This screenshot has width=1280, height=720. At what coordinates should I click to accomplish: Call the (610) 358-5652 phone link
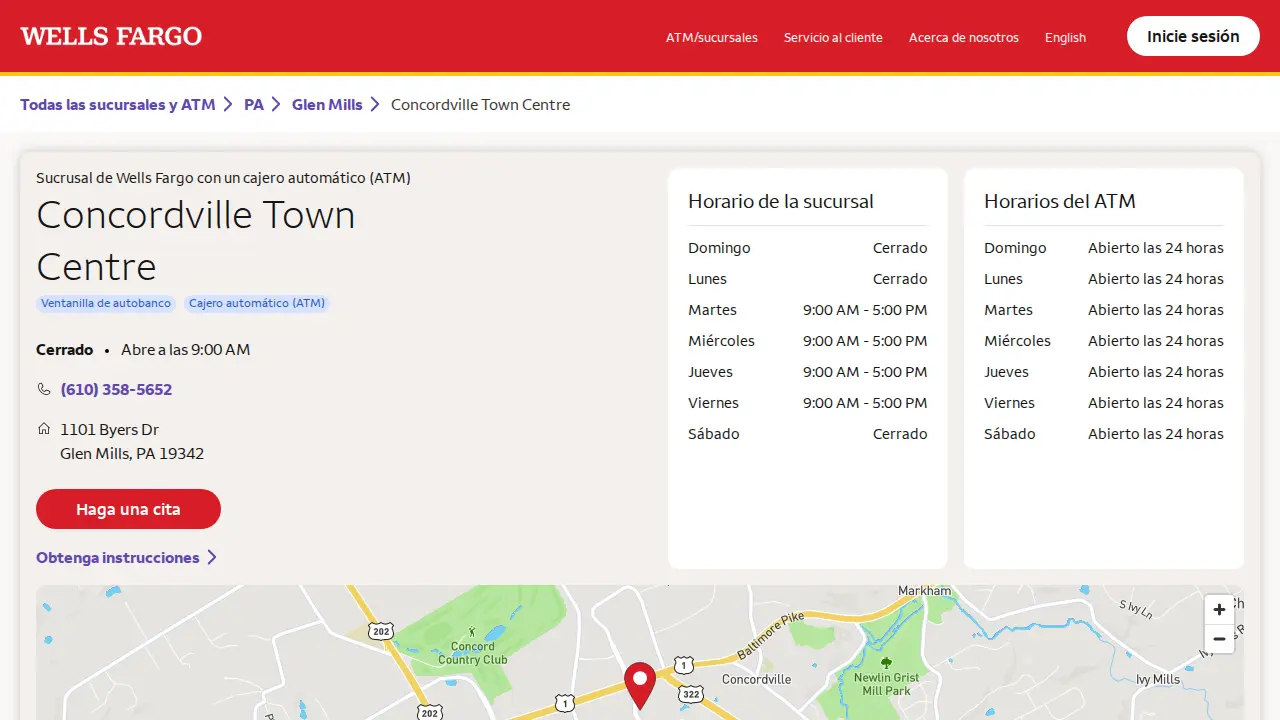pos(116,389)
